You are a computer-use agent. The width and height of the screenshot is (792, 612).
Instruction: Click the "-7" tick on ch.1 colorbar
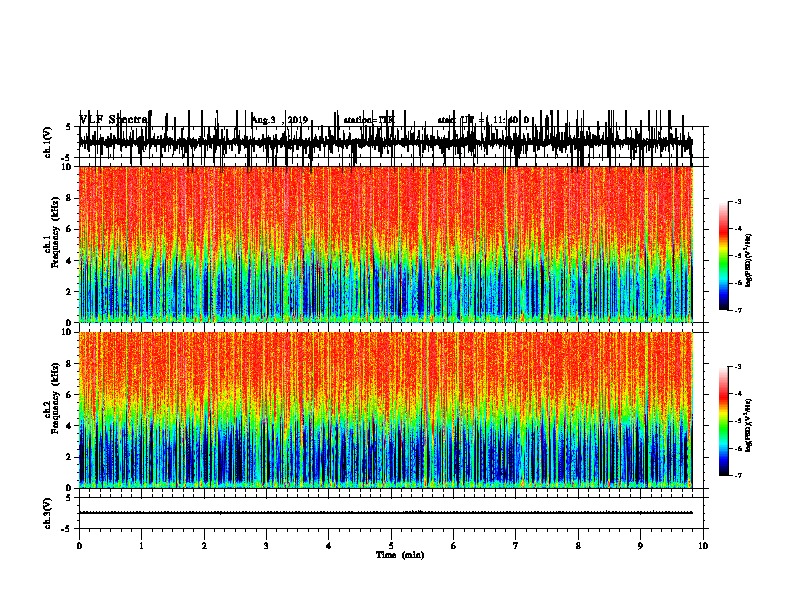(737, 310)
